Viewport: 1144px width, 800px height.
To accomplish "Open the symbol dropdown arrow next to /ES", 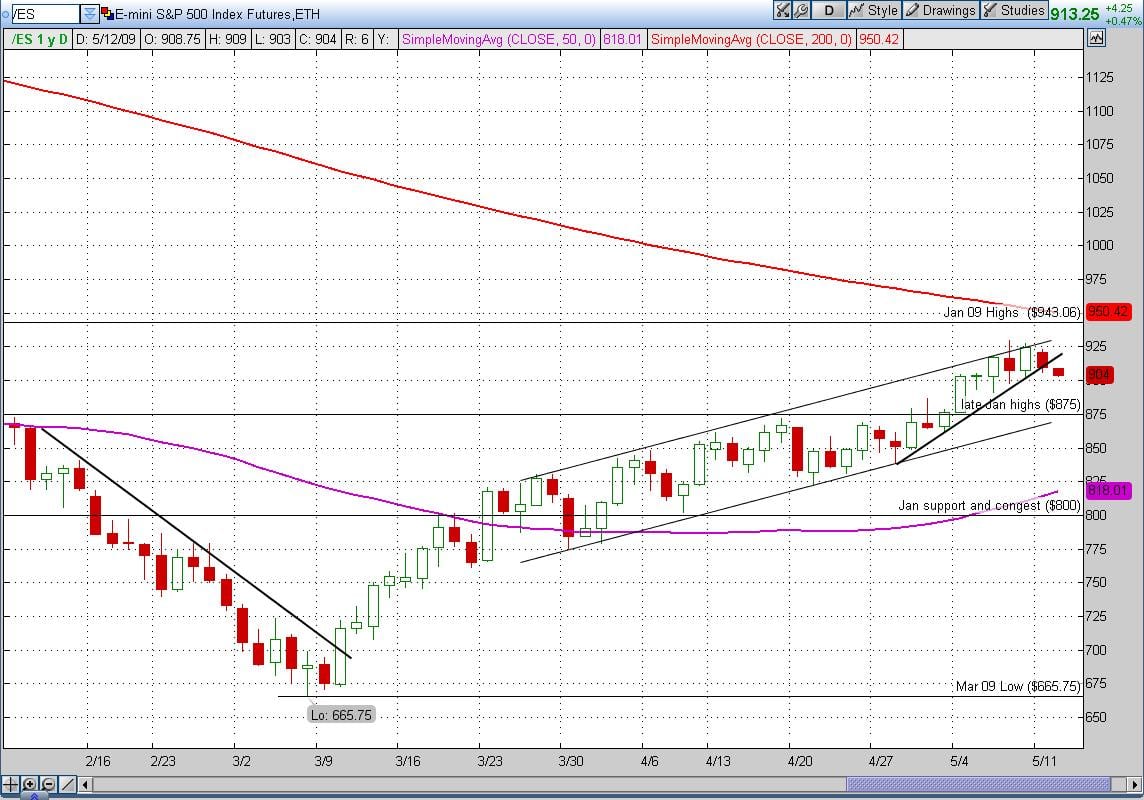I will point(90,13).
